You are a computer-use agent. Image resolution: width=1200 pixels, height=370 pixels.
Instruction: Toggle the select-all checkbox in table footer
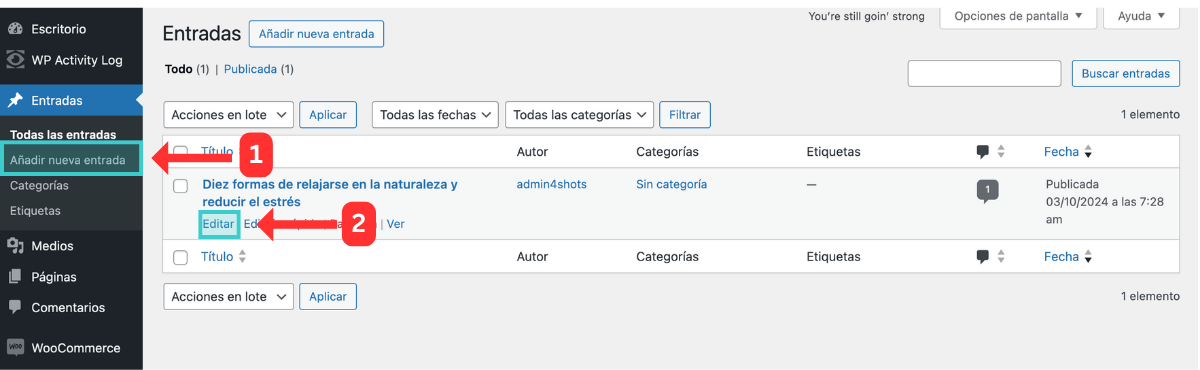click(181, 257)
